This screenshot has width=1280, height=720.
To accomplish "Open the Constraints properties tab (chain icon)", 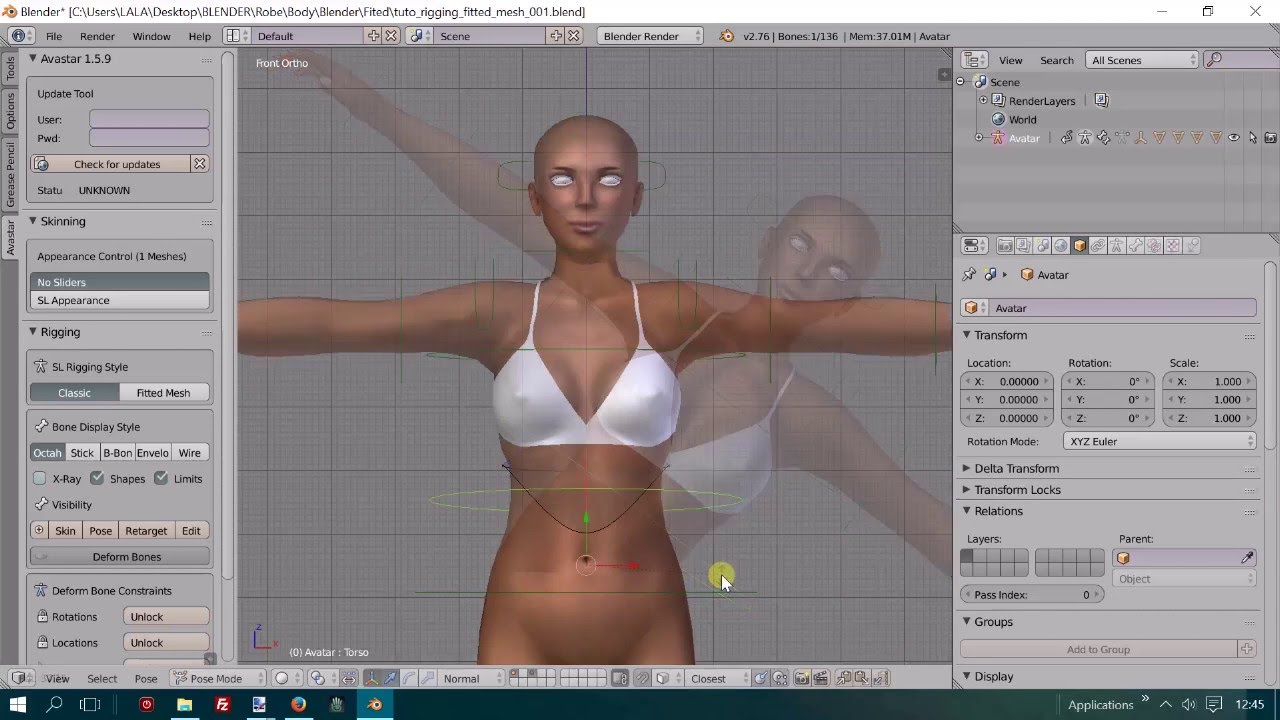I will 1098,245.
